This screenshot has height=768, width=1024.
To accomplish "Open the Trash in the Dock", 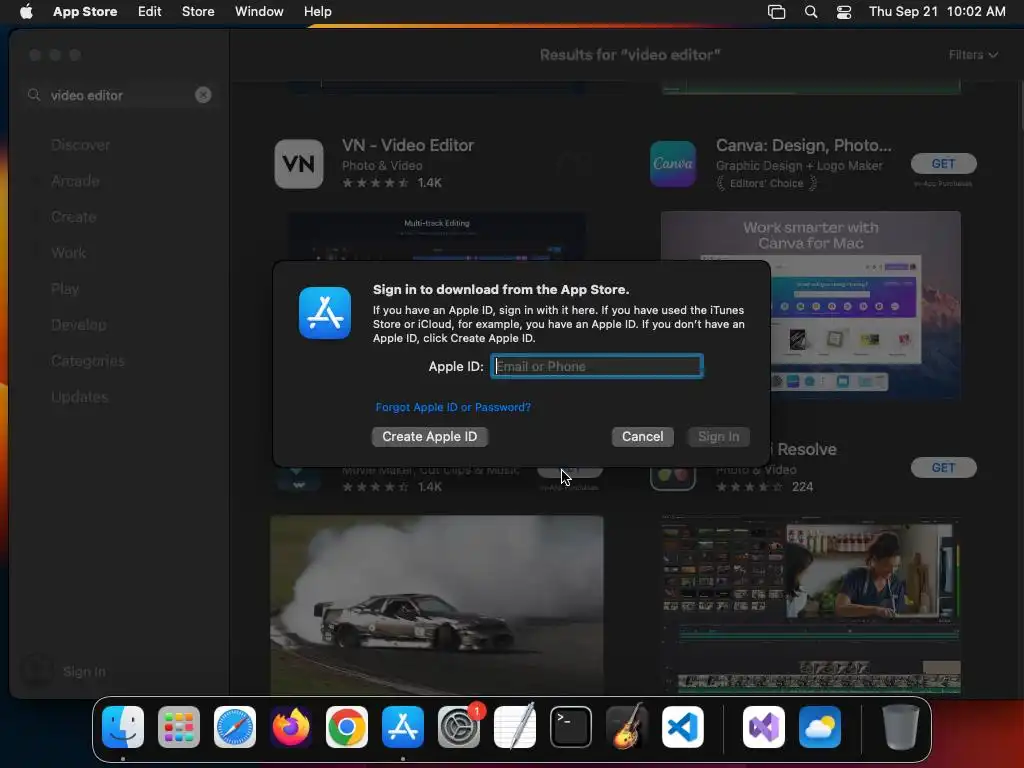I will point(900,726).
